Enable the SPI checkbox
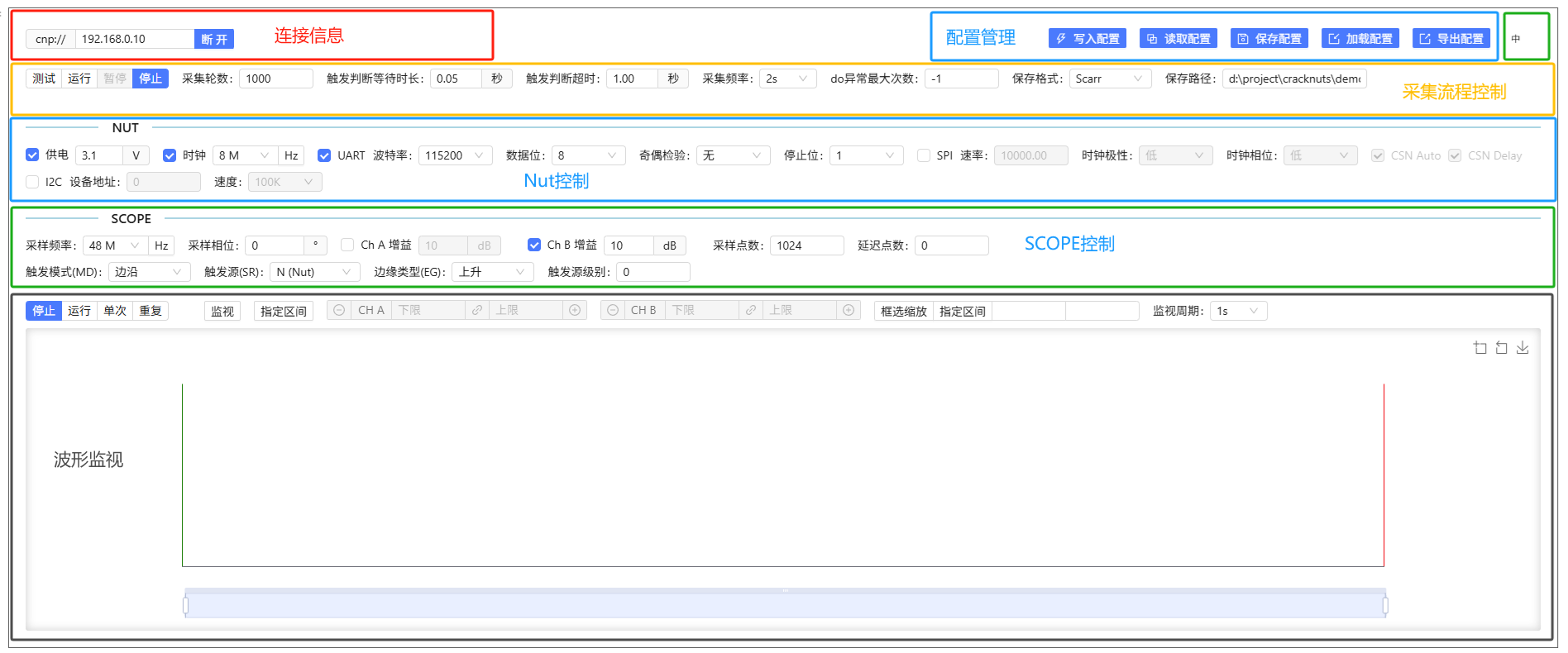The width and height of the screenshot is (1568, 653). click(924, 155)
